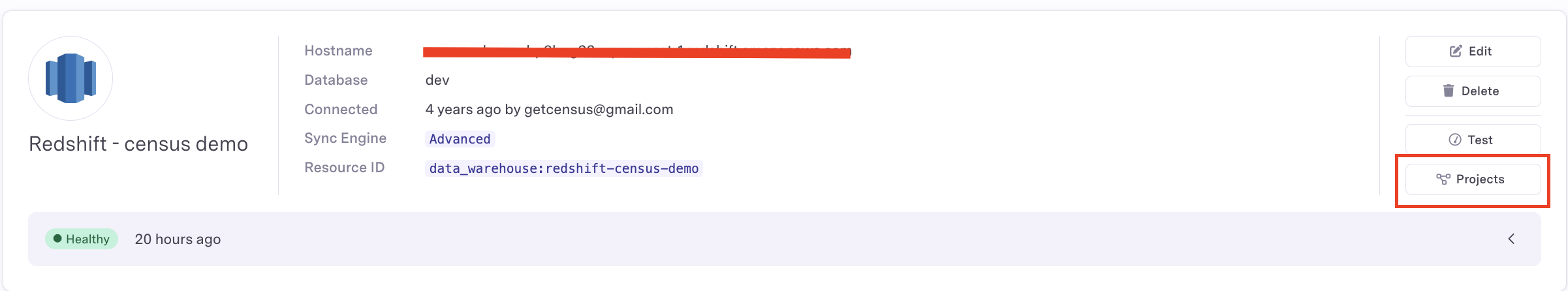Image resolution: width=1568 pixels, height=291 pixels.
Task: Click the Hostname field label
Action: click(338, 51)
